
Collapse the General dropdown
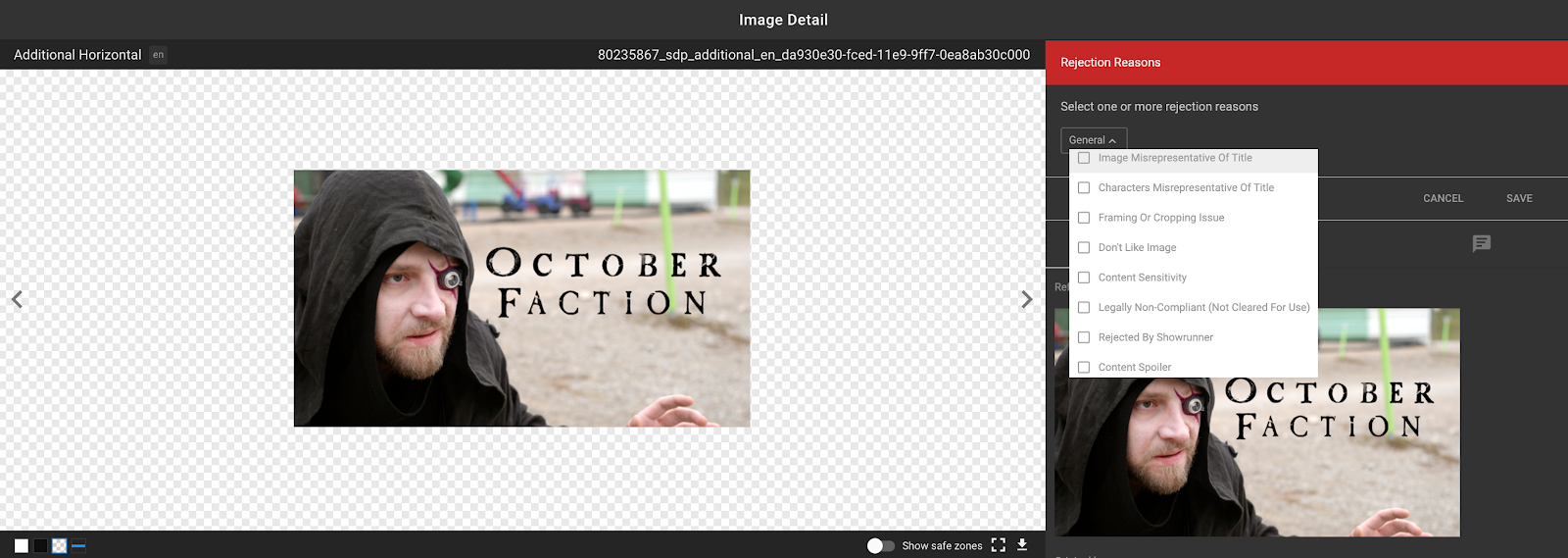tap(1094, 140)
